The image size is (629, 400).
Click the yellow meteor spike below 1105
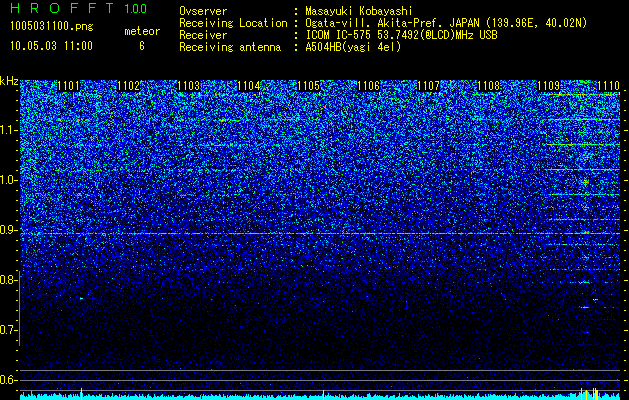[x=323, y=395]
